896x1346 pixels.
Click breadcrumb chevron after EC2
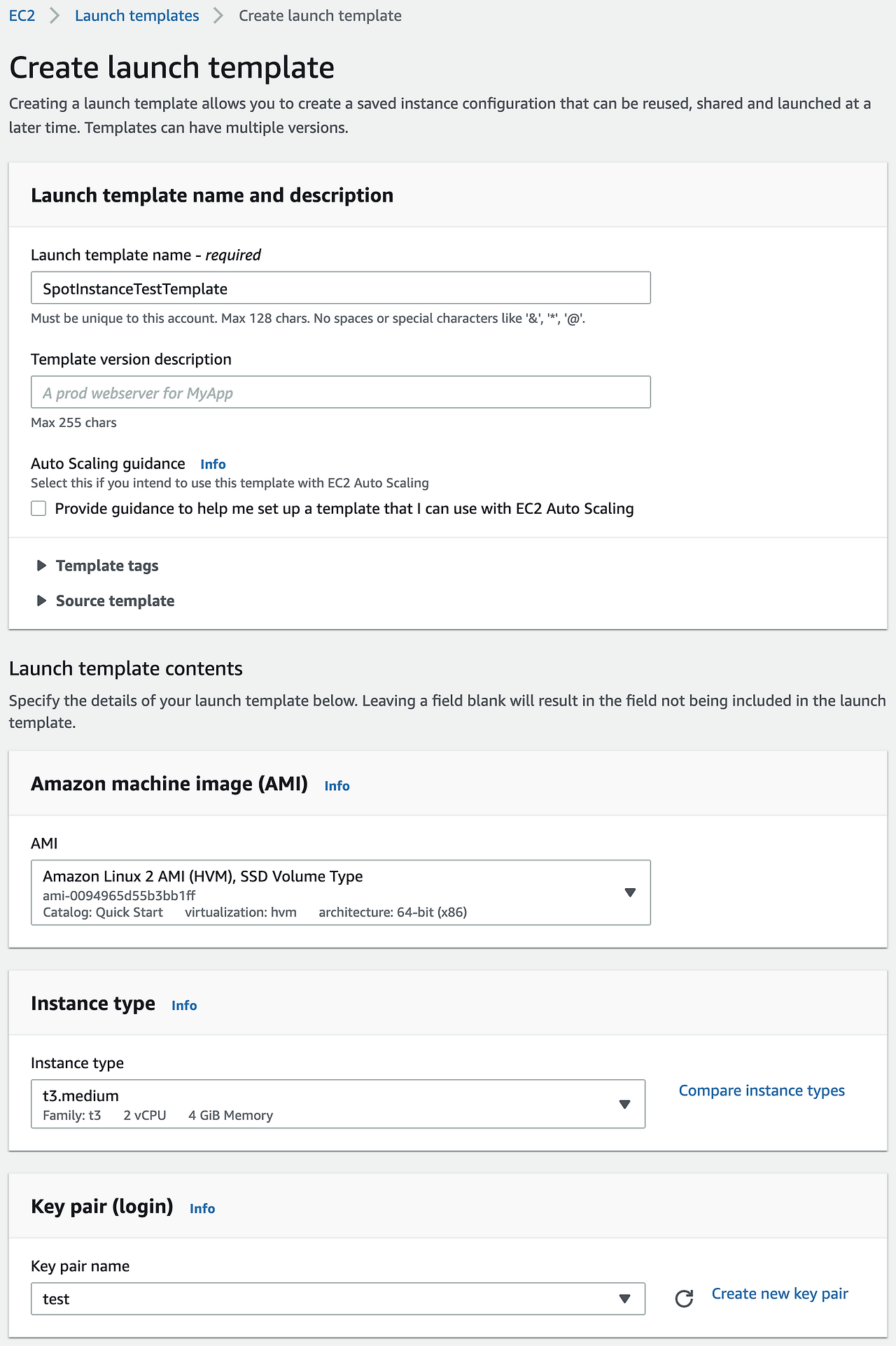pyautogui.click(x=55, y=15)
